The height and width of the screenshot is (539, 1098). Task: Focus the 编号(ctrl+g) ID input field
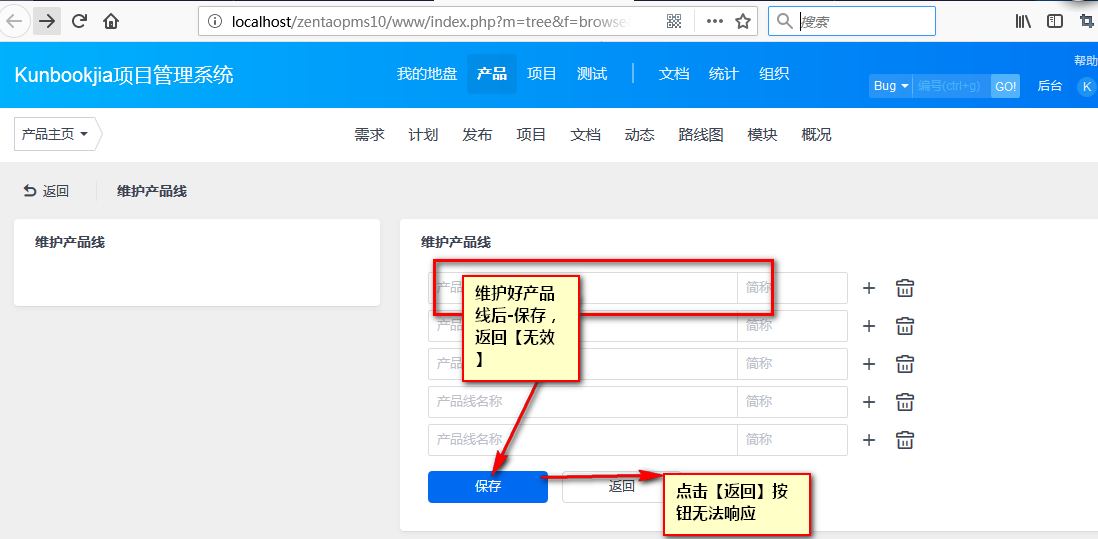(x=952, y=86)
